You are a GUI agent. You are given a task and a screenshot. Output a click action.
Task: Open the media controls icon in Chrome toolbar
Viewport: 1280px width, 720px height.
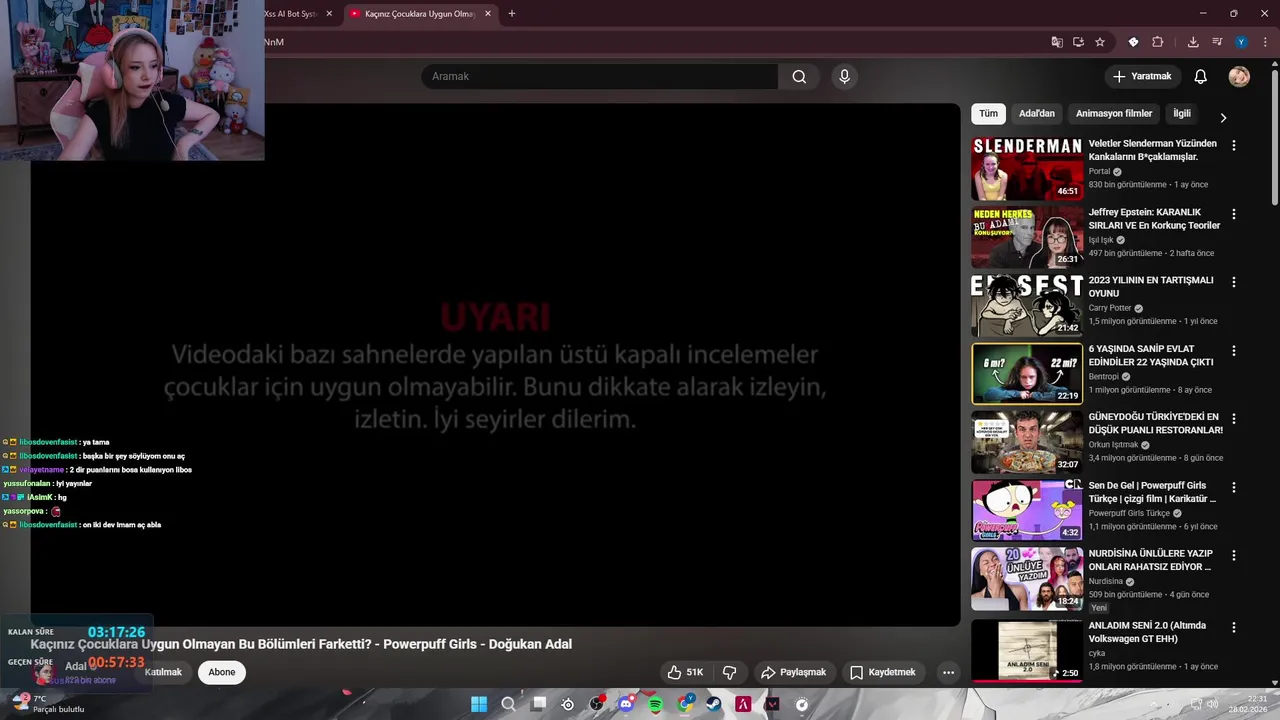point(1217,42)
